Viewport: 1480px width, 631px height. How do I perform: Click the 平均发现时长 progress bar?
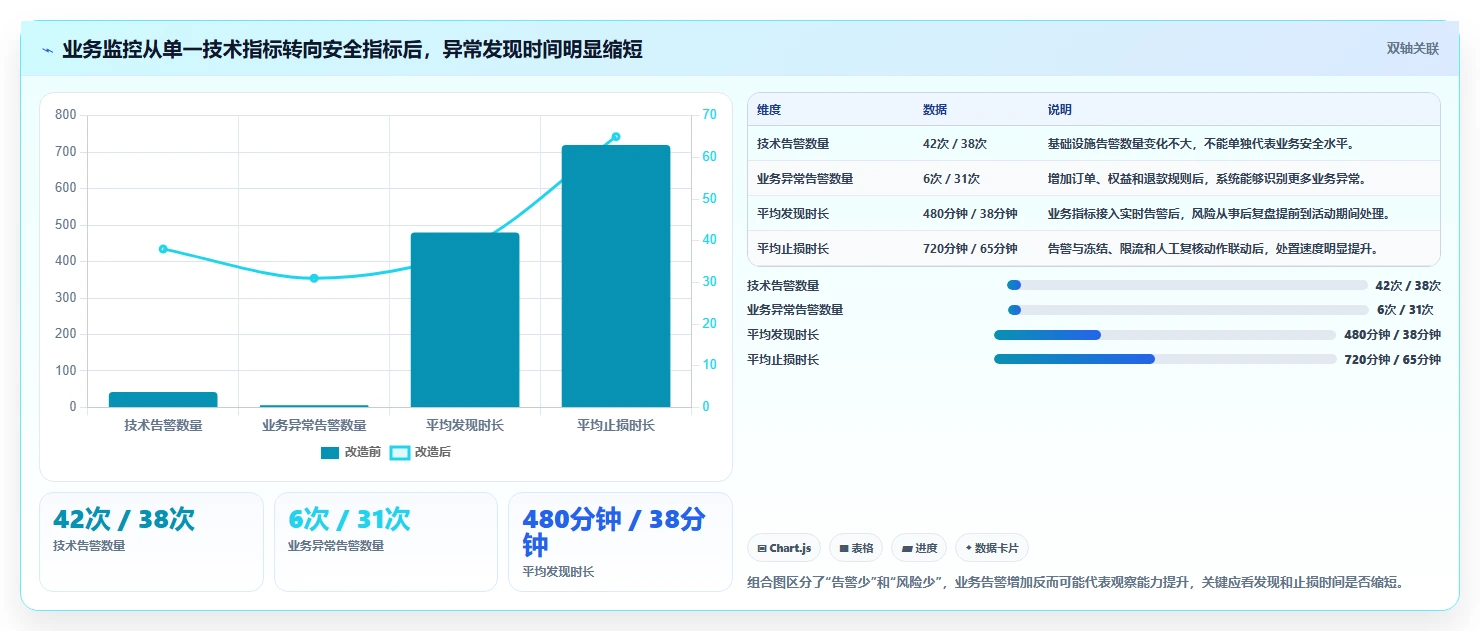[1165, 335]
